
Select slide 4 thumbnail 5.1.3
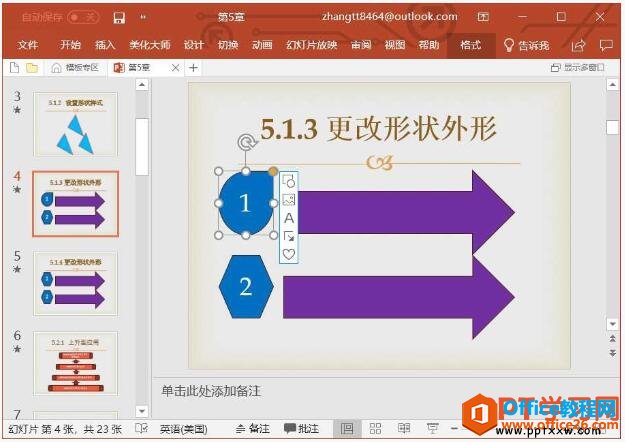(x=76, y=204)
